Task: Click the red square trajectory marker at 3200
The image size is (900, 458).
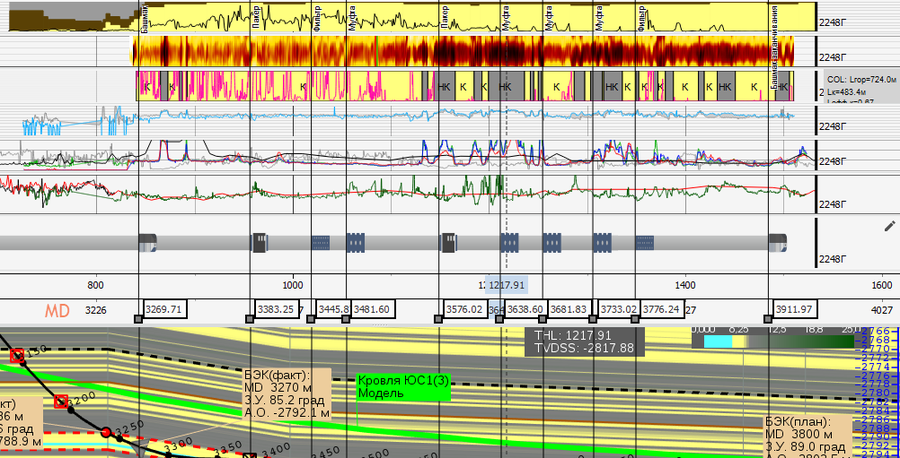Action: pyautogui.click(x=61, y=402)
